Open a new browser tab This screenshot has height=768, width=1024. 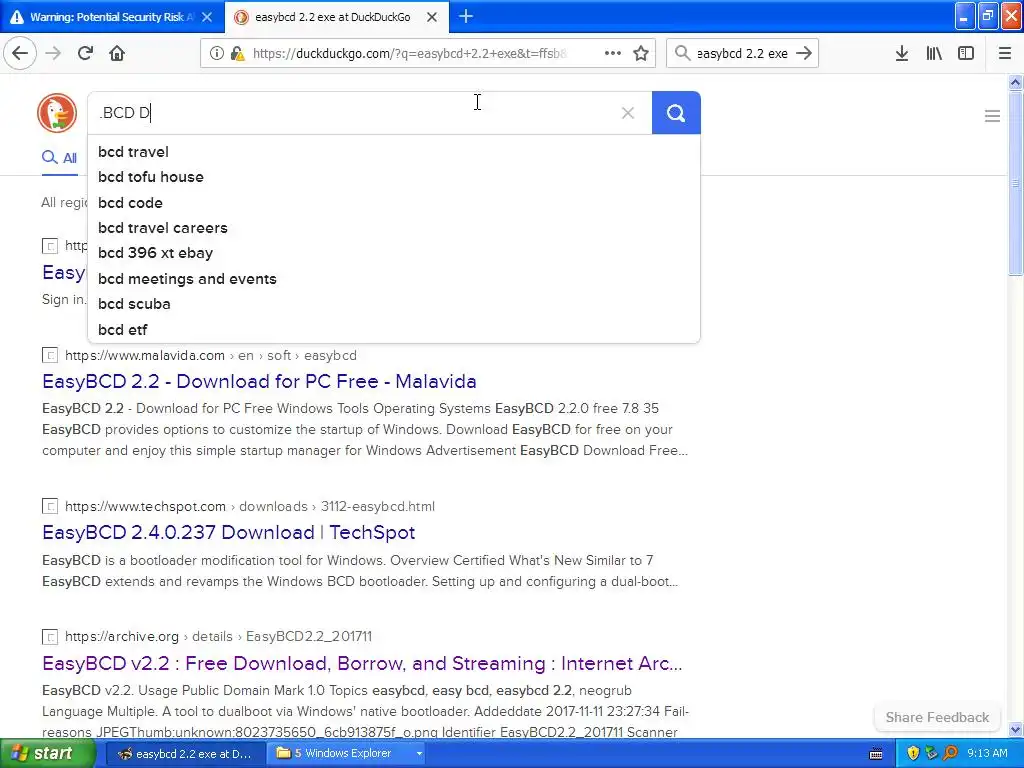(x=466, y=16)
